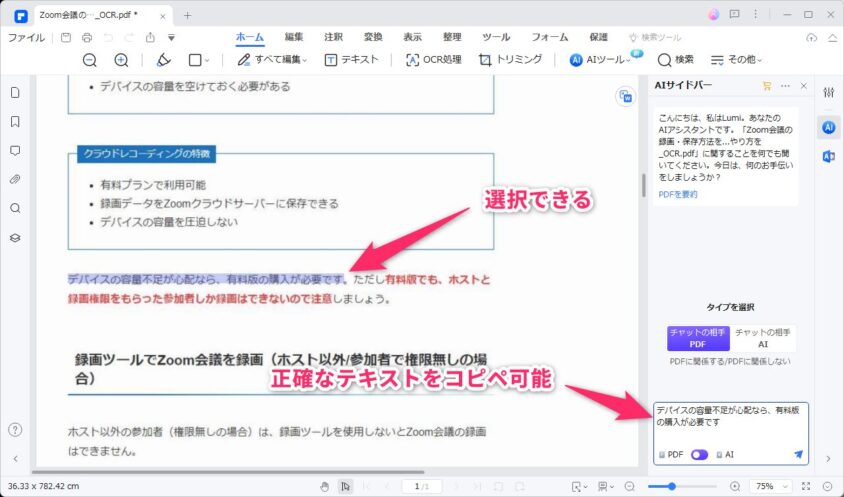Choose チャットの相手 AI mode
The height and width of the screenshot is (497, 844).
762,338
